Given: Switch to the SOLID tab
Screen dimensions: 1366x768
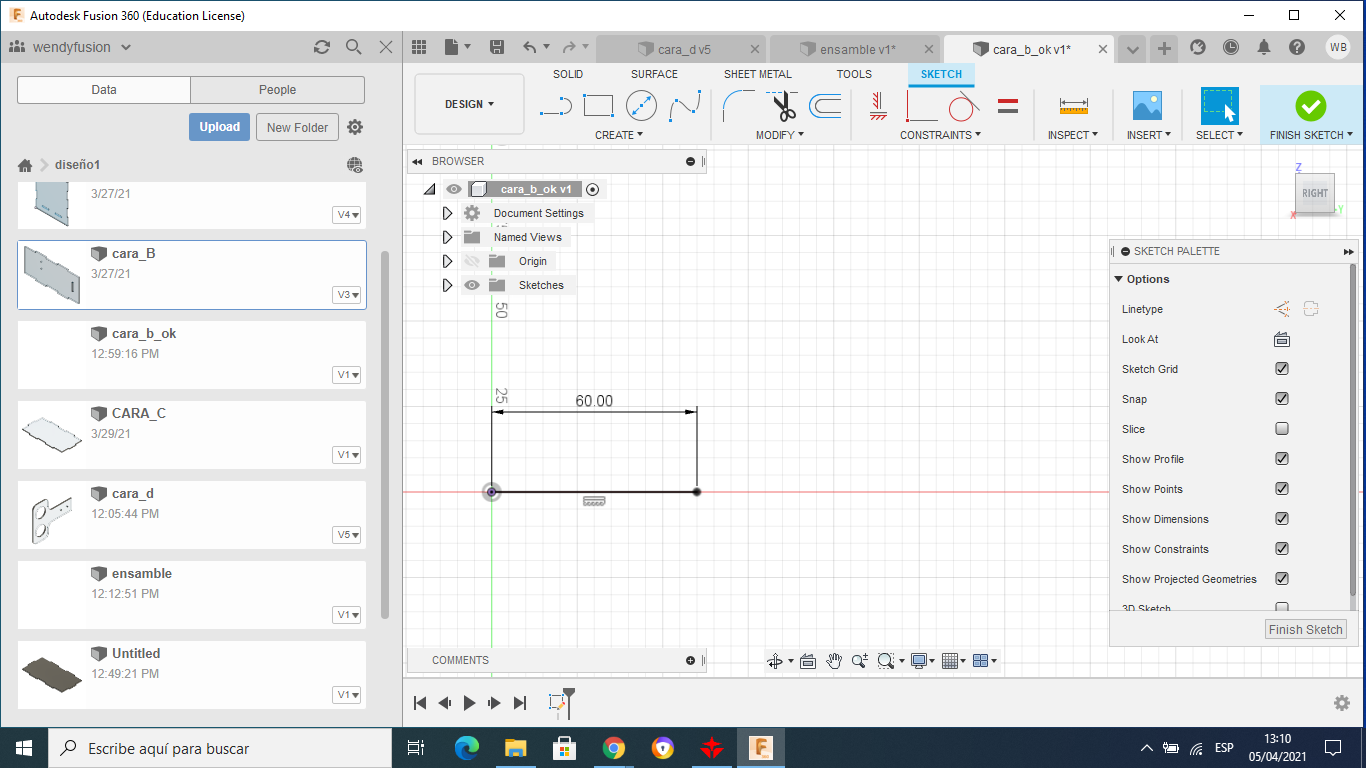Looking at the screenshot, I should 568,74.
